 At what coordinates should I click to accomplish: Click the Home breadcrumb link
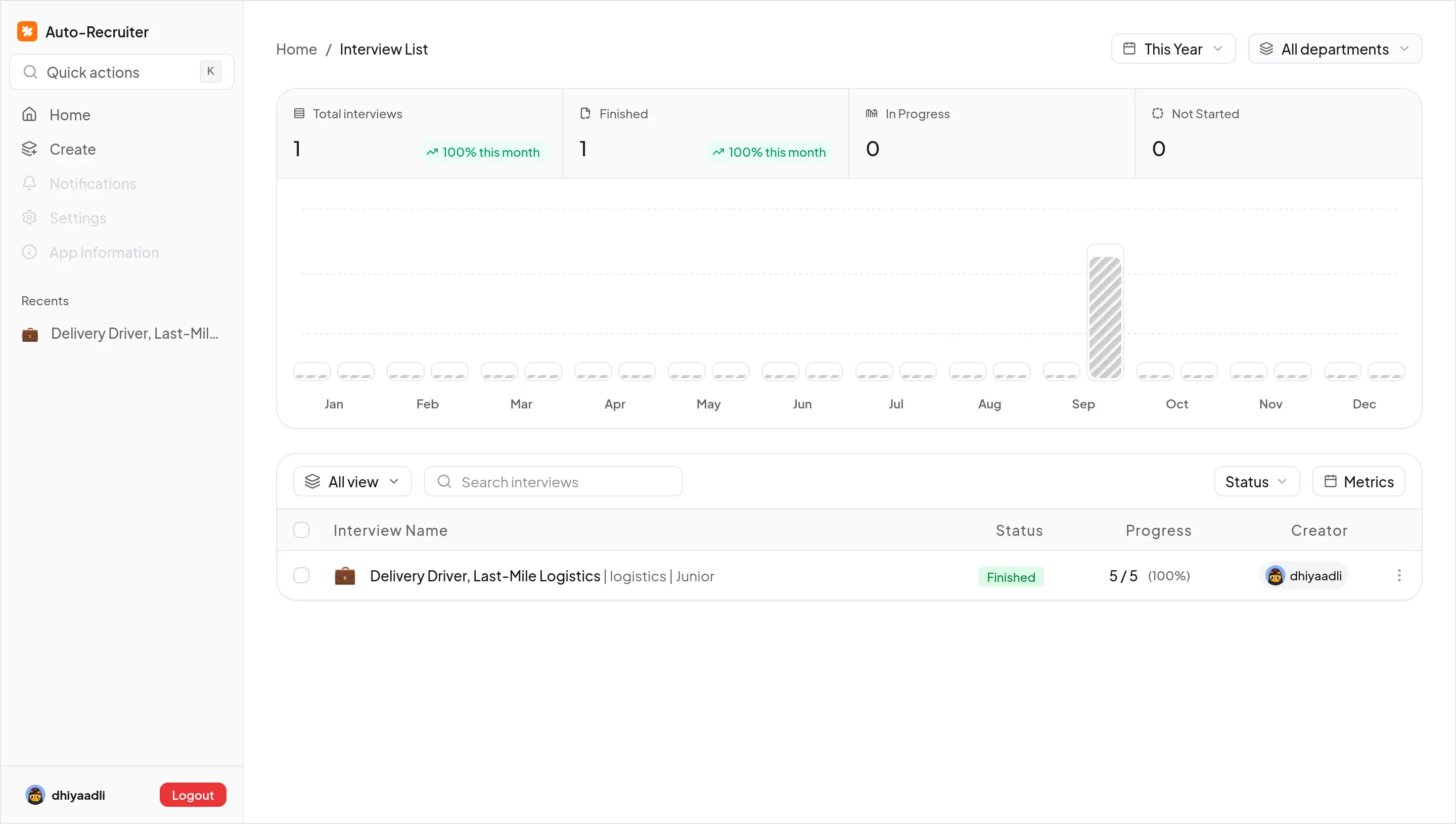[296, 49]
